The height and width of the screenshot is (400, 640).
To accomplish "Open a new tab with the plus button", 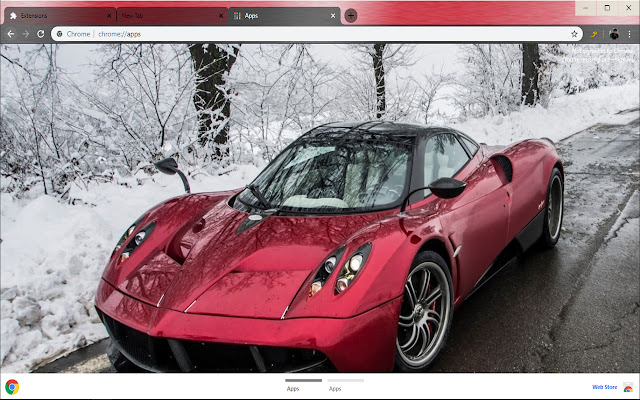I will click(351, 16).
